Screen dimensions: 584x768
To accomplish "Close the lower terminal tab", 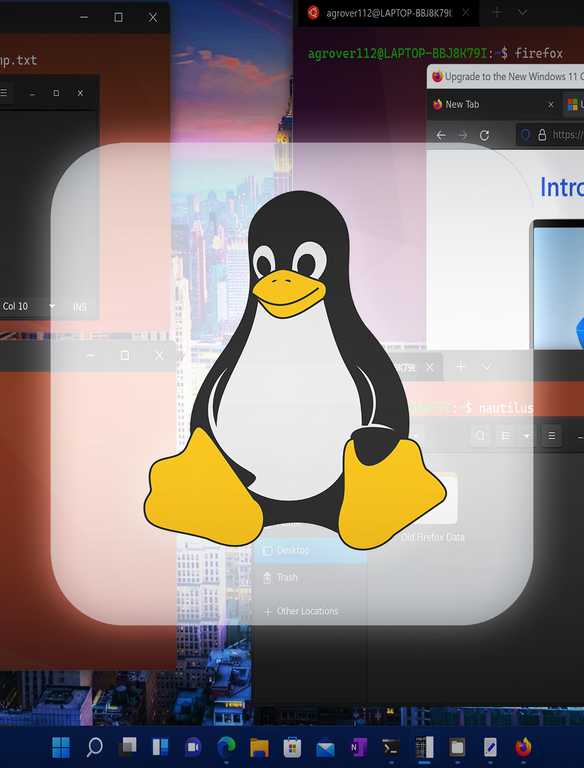I will (430, 367).
